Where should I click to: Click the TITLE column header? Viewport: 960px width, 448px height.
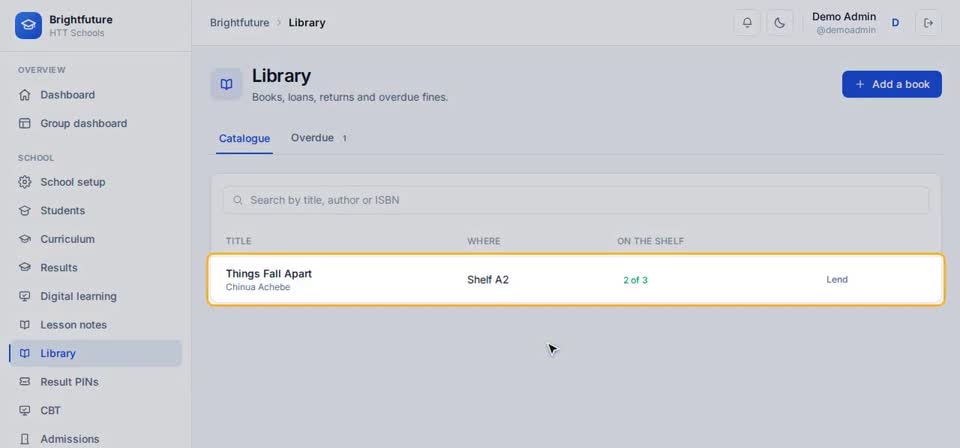[x=239, y=241]
